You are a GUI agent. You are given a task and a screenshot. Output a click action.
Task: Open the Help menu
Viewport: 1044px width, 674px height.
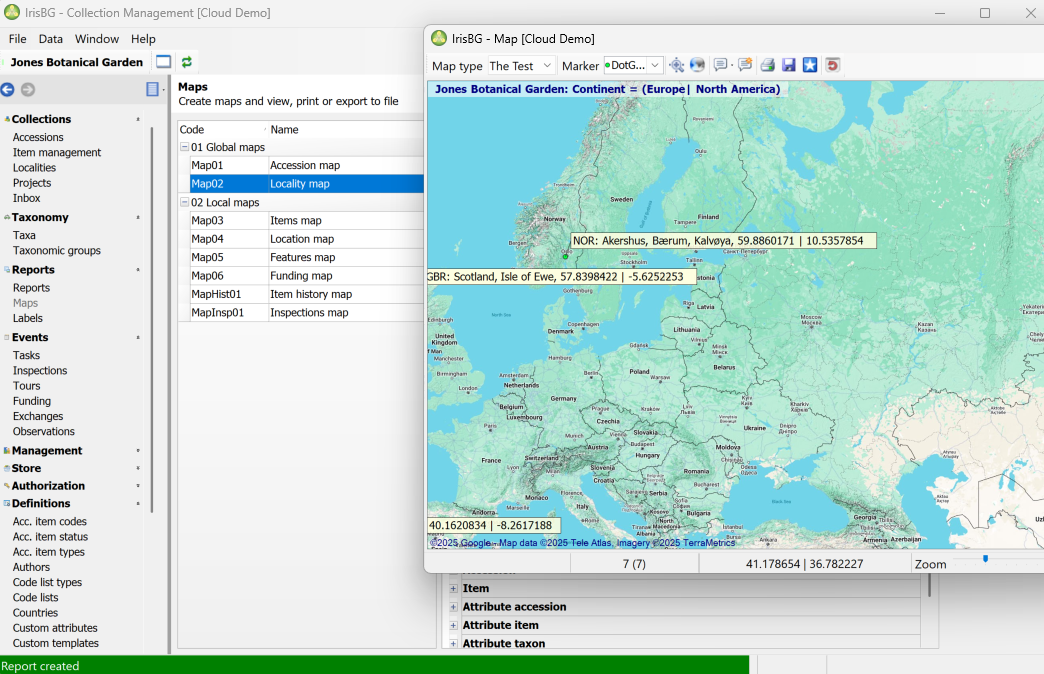(143, 39)
